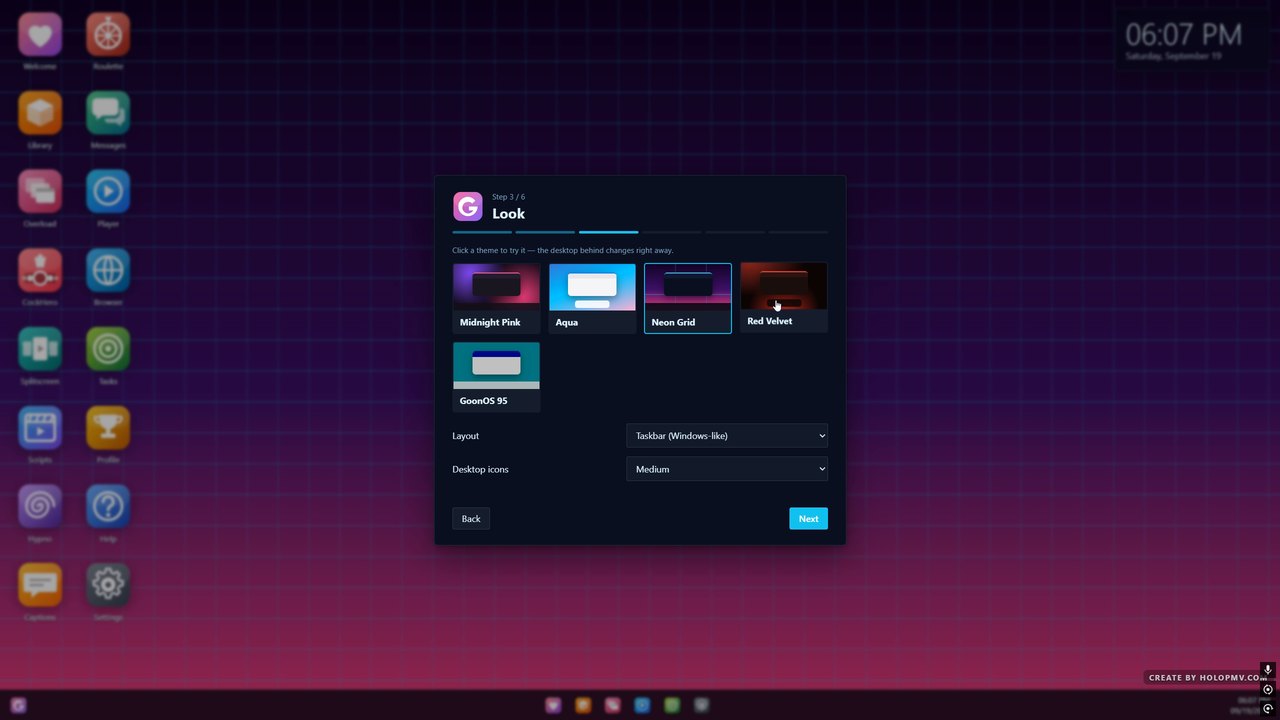Apply the Aqua theme thumbnail
Screen dimensions: 1280x720
592,298
